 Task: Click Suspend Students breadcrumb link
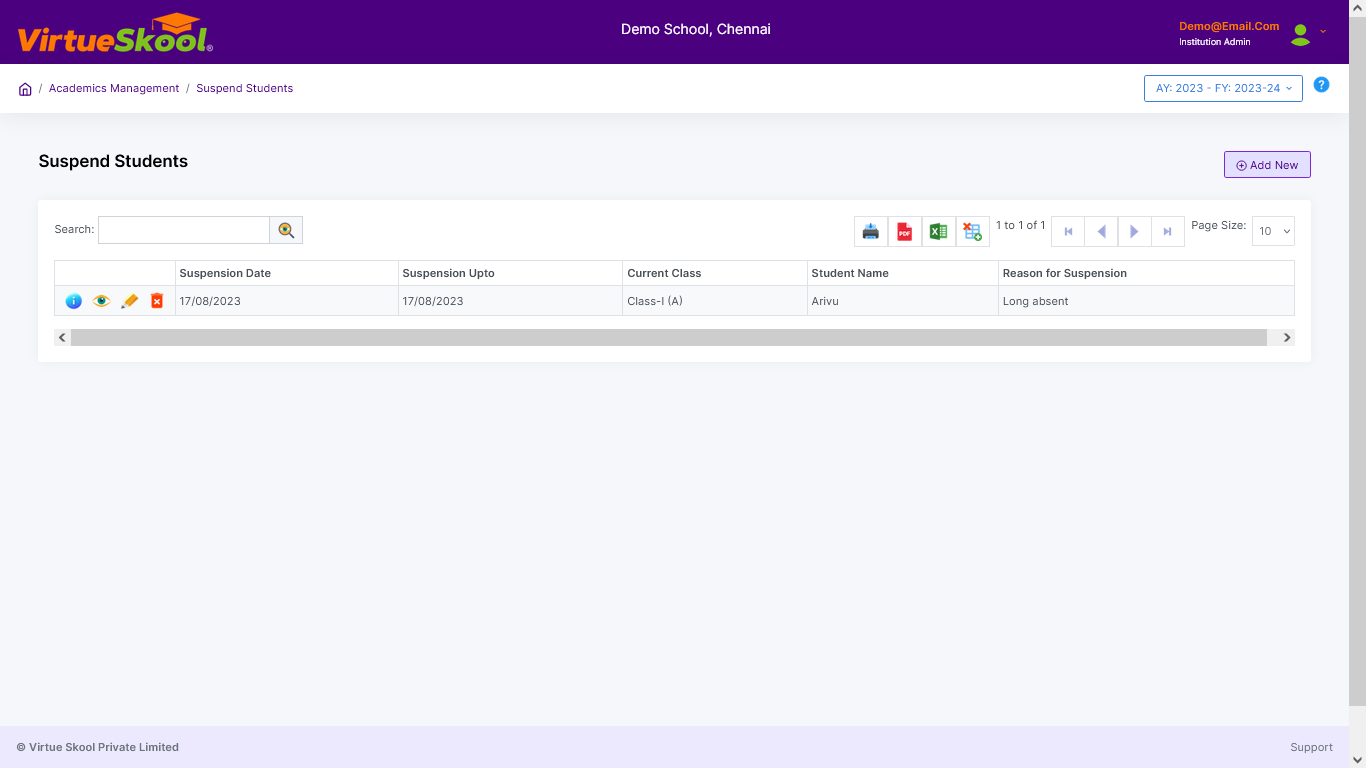245,88
